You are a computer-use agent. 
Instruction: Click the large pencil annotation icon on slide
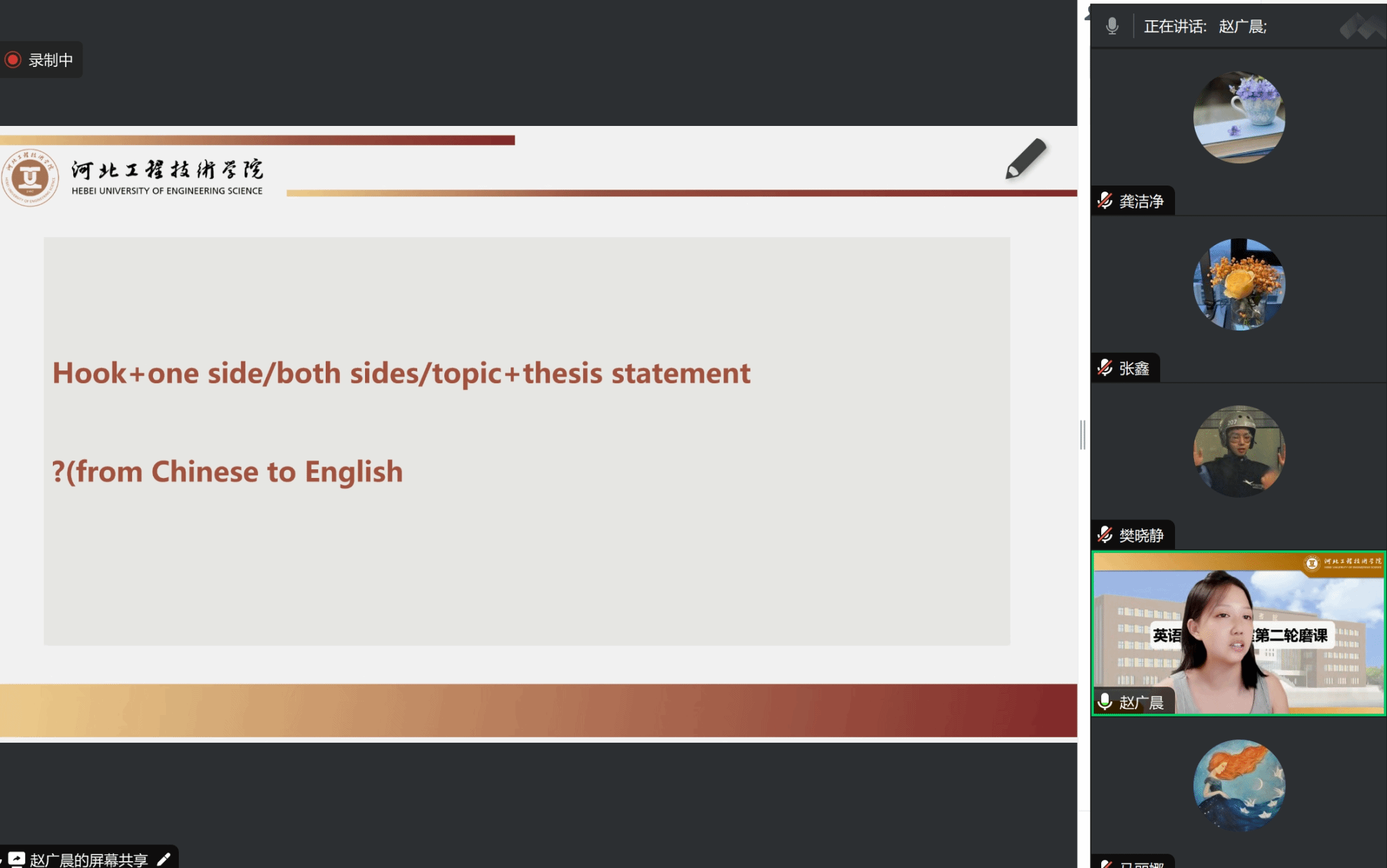pos(1025,159)
